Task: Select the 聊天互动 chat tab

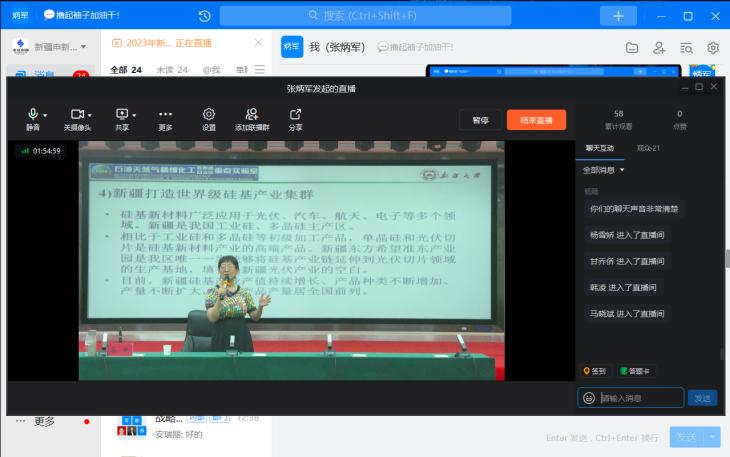Action: point(601,148)
